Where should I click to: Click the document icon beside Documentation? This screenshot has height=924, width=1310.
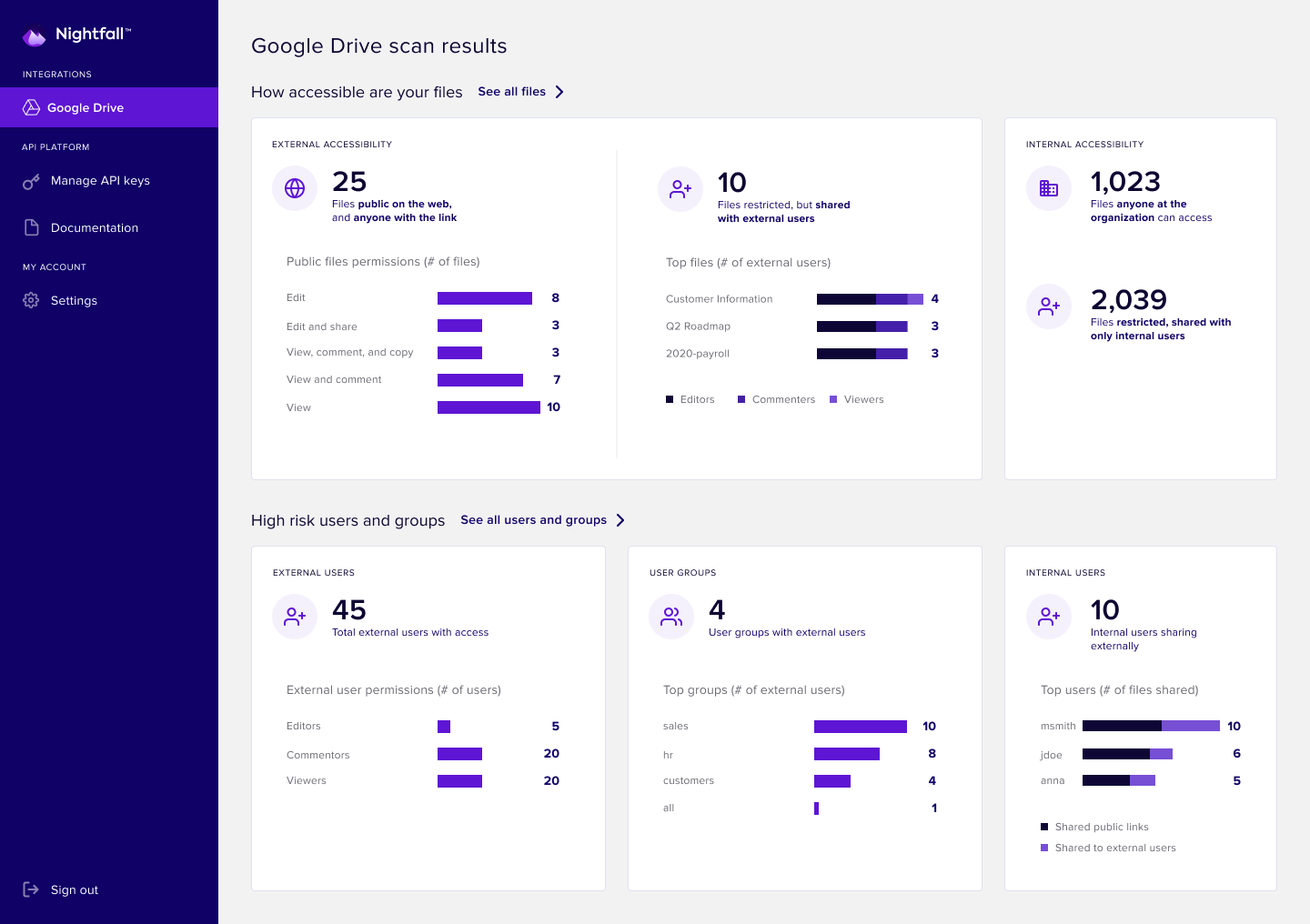[x=31, y=226]
